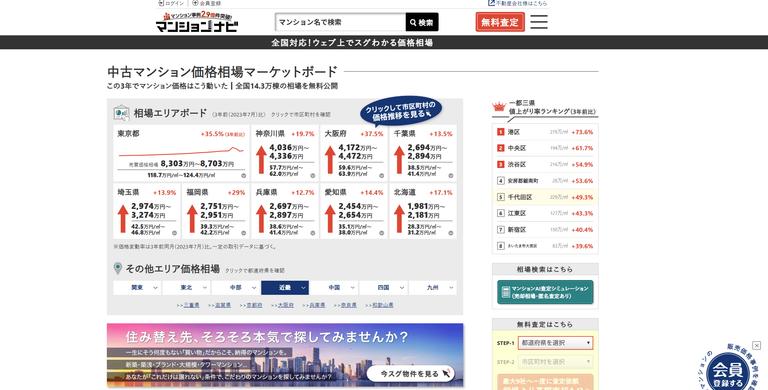
Task: Select rank 3 渋谷区 ranking row
Action: (545, 164)
